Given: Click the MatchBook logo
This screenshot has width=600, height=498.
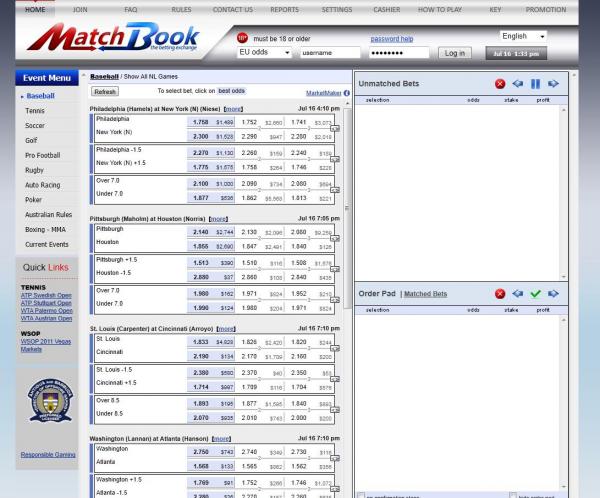Looking at the screenshot, I should tap(113, 38).
